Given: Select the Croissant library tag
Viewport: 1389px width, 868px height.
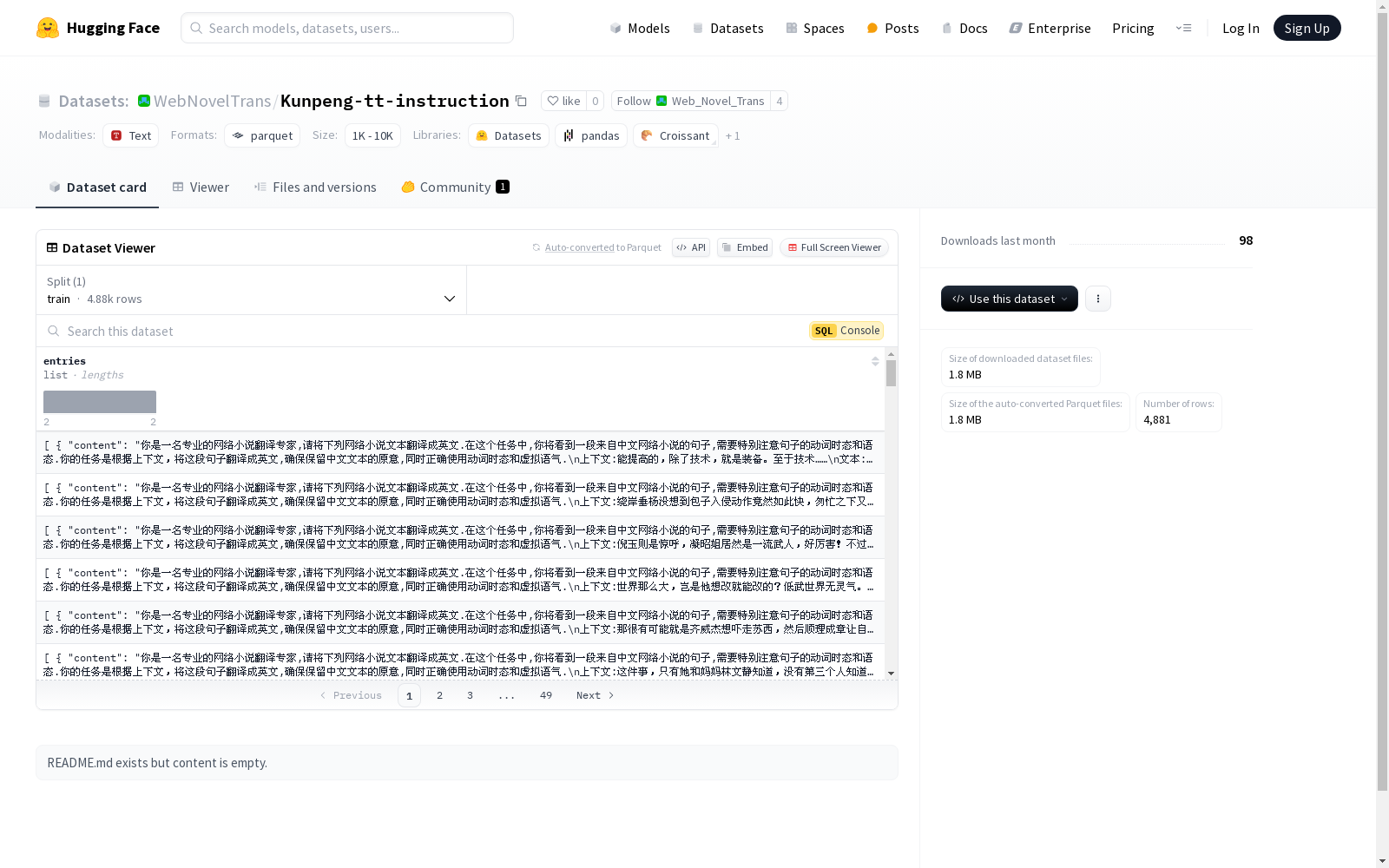Looking at the screenshot, I should point(675,135).
